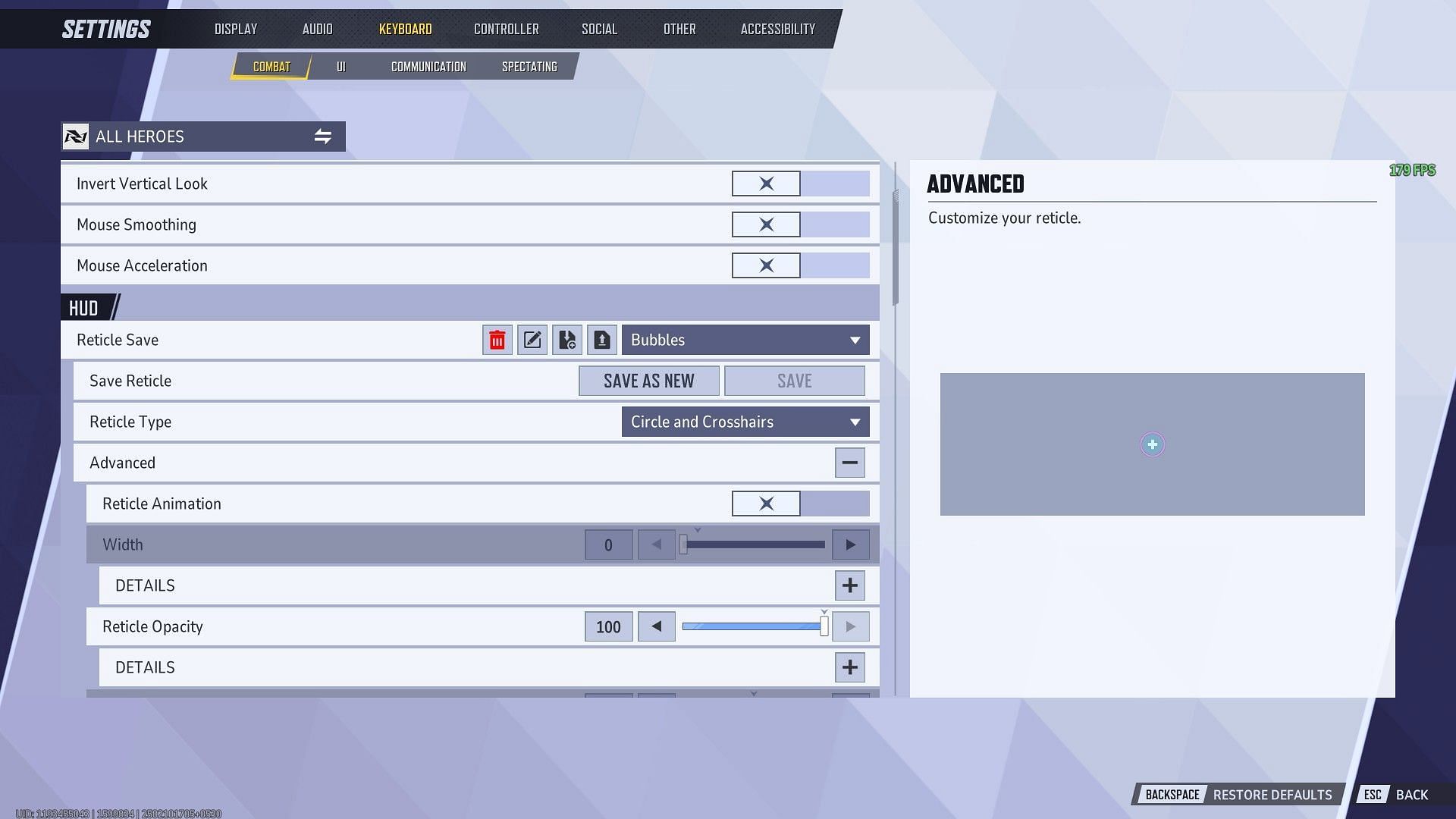
Task: Open the Reticle Type dropdown
Action: (745, 422)
